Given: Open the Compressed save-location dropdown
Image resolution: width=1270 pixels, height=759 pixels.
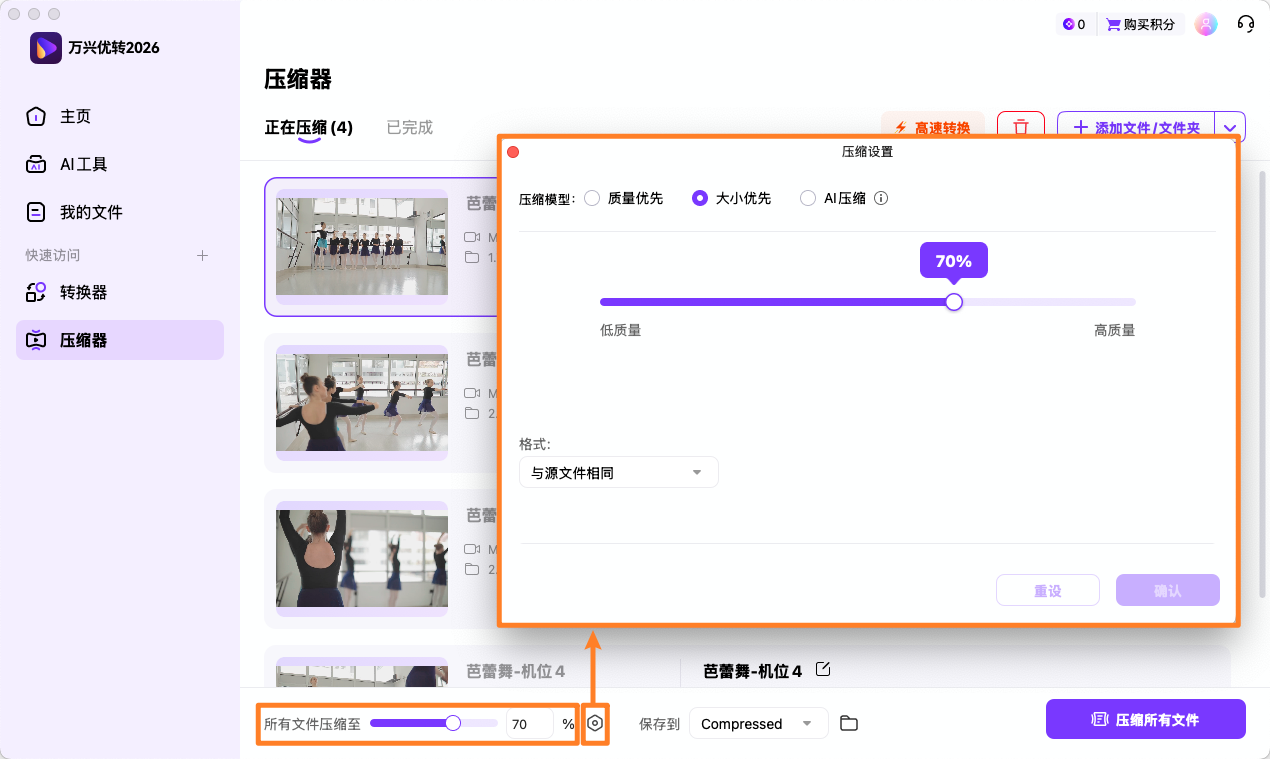Looking at the screenshot, I should [757, 722].
